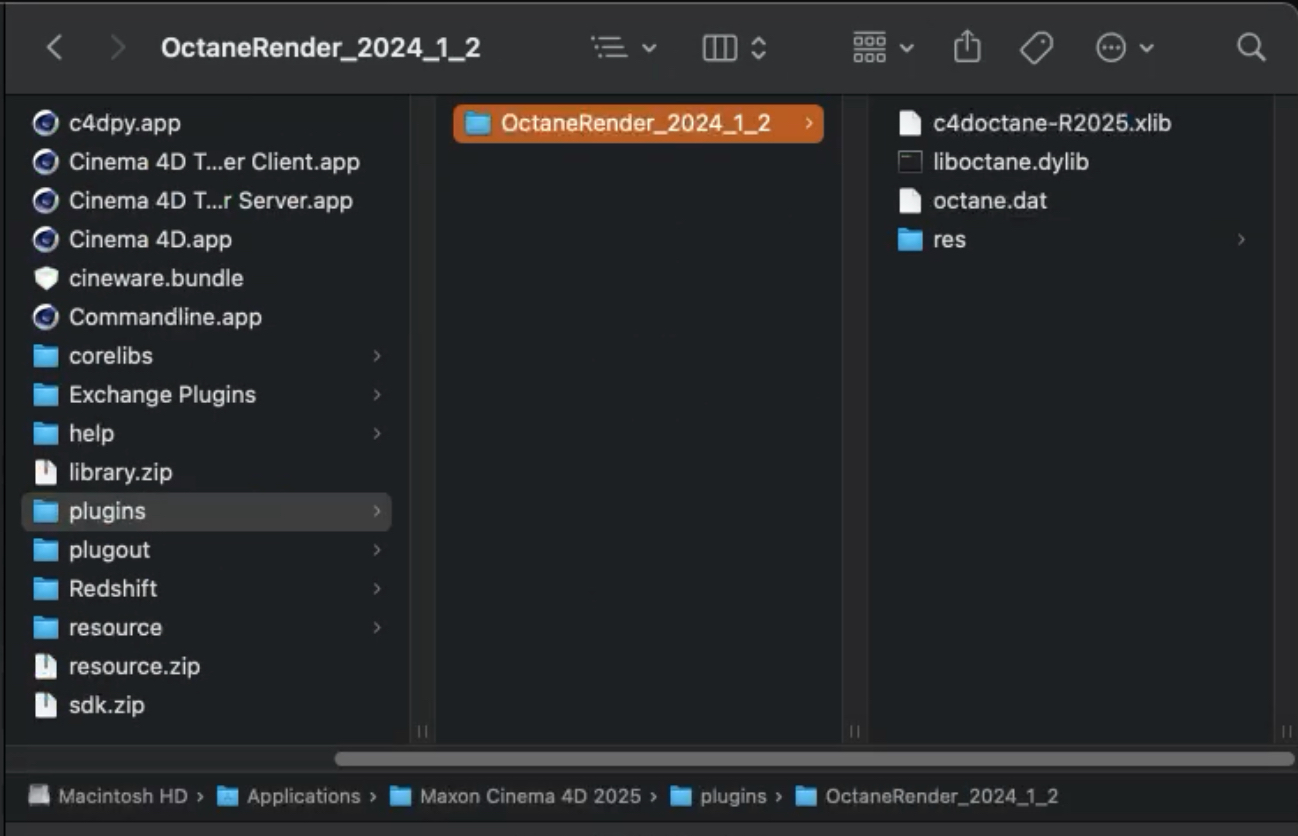1298x836 pixels.
Task: Click the forward navigation arrow
Action: click(x=117, y=47)
